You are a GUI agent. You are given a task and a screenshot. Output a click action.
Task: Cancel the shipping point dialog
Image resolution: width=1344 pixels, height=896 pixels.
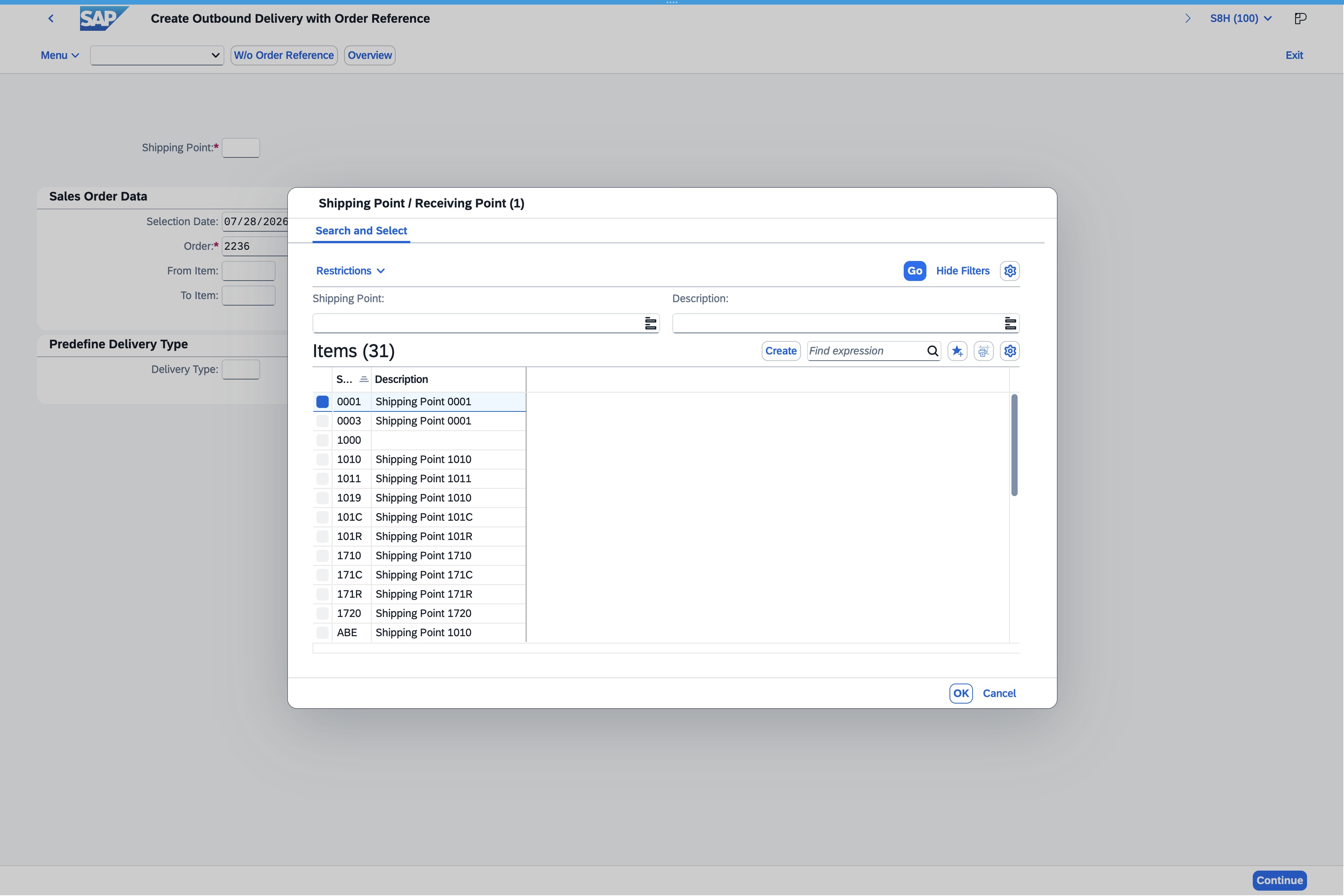point(1000,693)
